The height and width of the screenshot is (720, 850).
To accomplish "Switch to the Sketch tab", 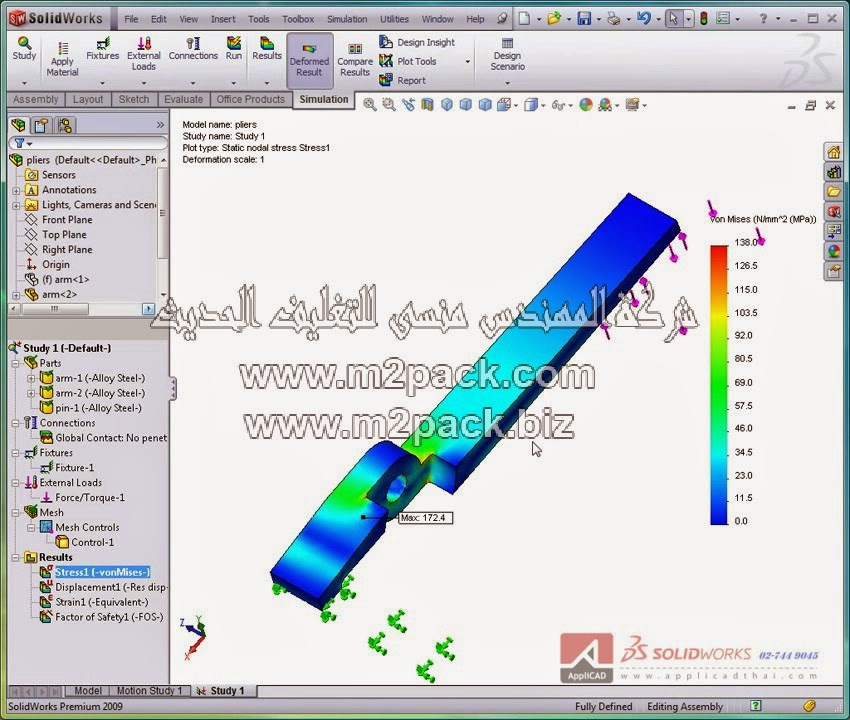I will coord(134,99).
